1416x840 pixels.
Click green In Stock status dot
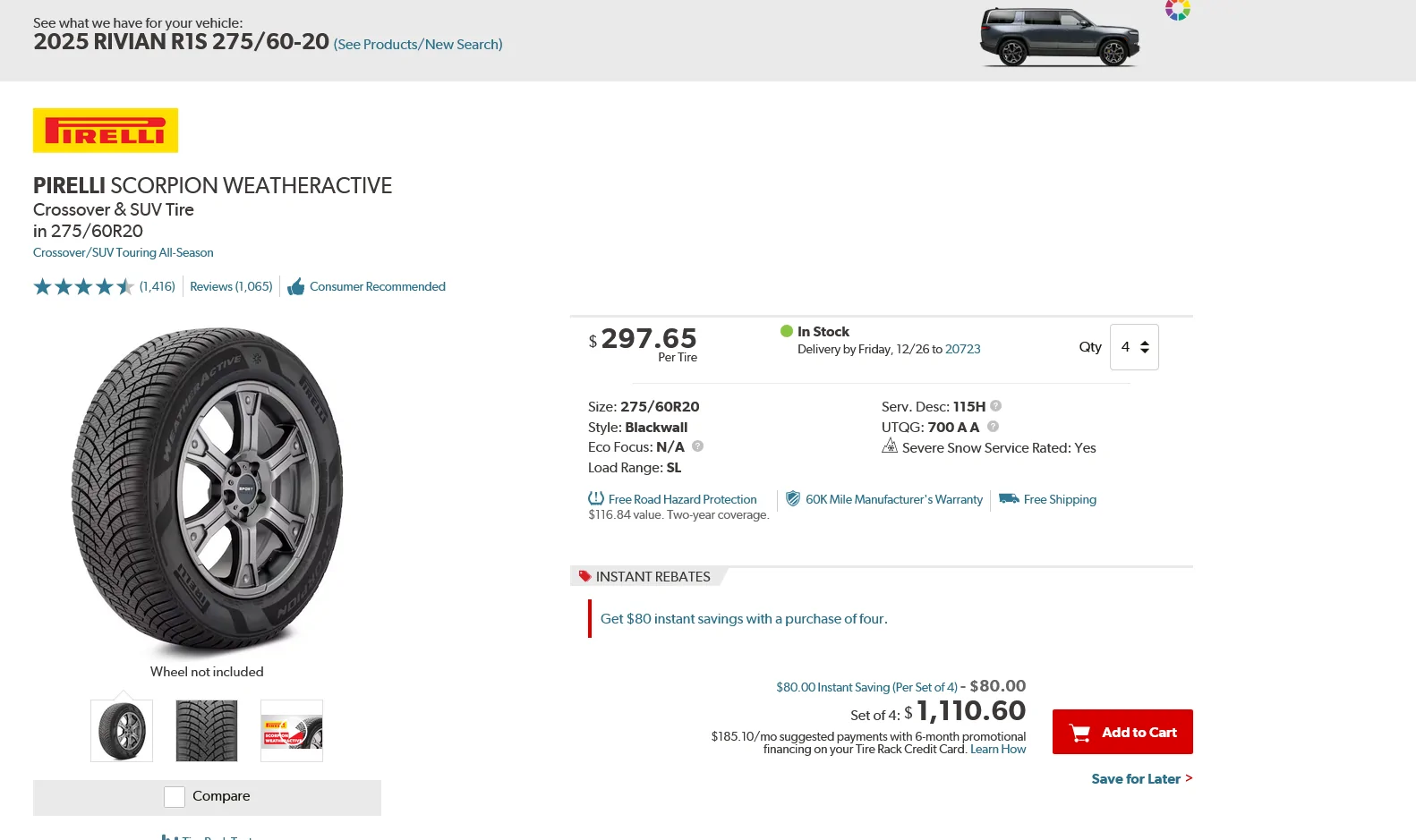point(787,331)
